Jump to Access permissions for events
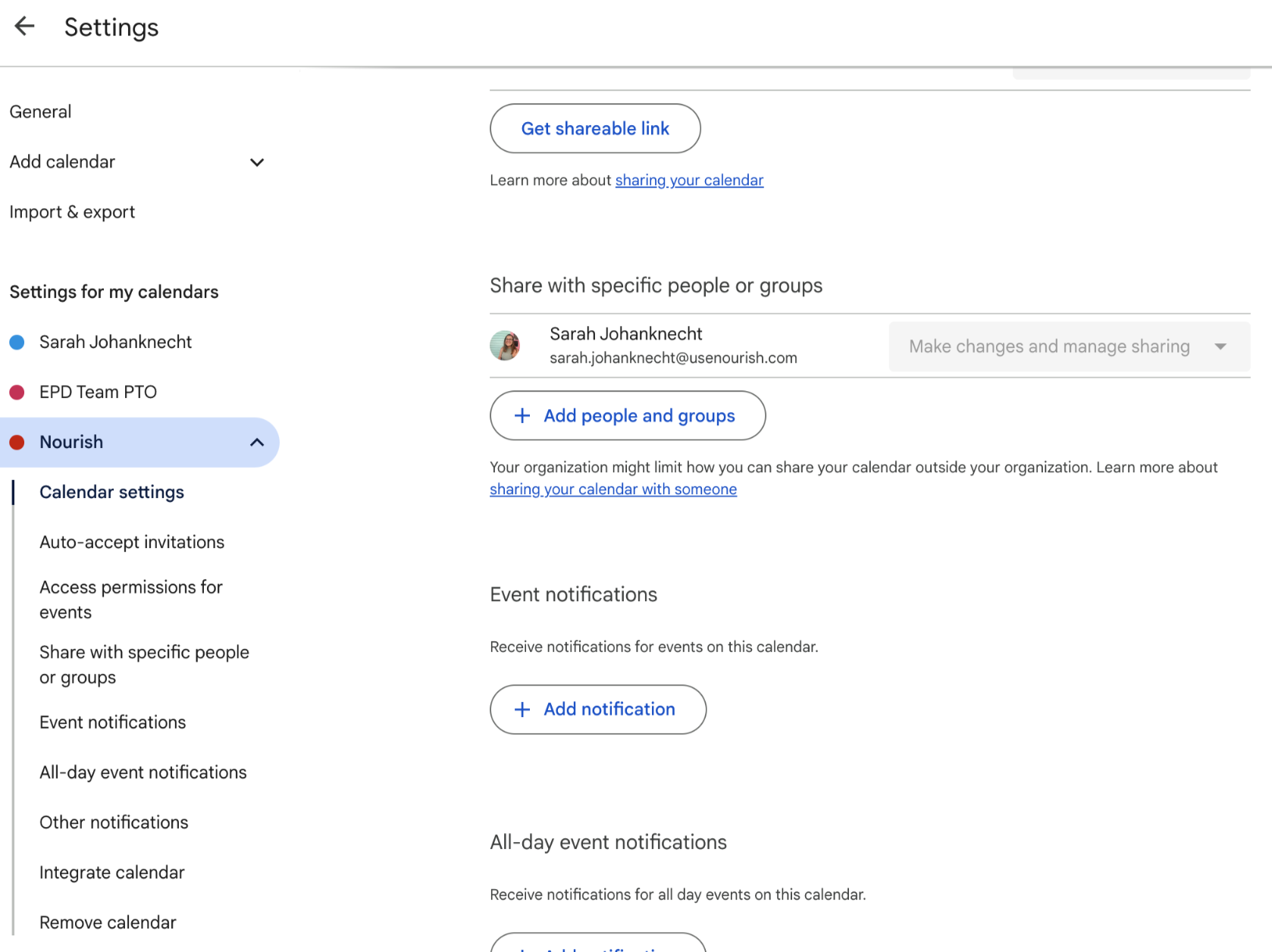 click(x=131, y=600)
